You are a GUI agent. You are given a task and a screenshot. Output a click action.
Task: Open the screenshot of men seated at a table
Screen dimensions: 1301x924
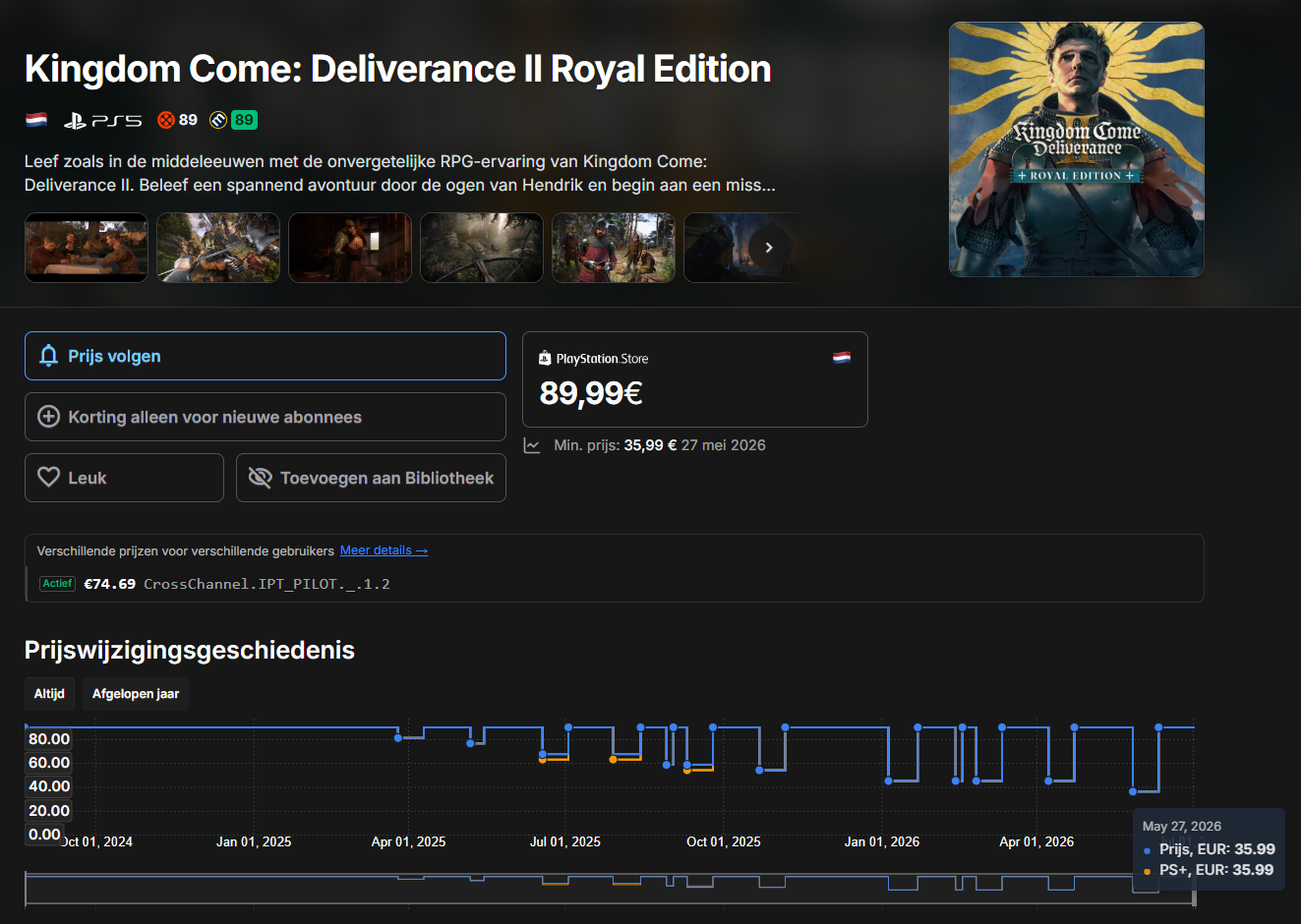(x=87, y=248)
